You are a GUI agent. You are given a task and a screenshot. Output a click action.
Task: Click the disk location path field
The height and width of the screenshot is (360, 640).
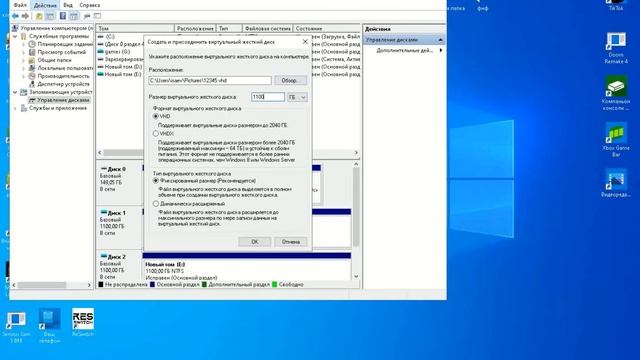[210, 80]
